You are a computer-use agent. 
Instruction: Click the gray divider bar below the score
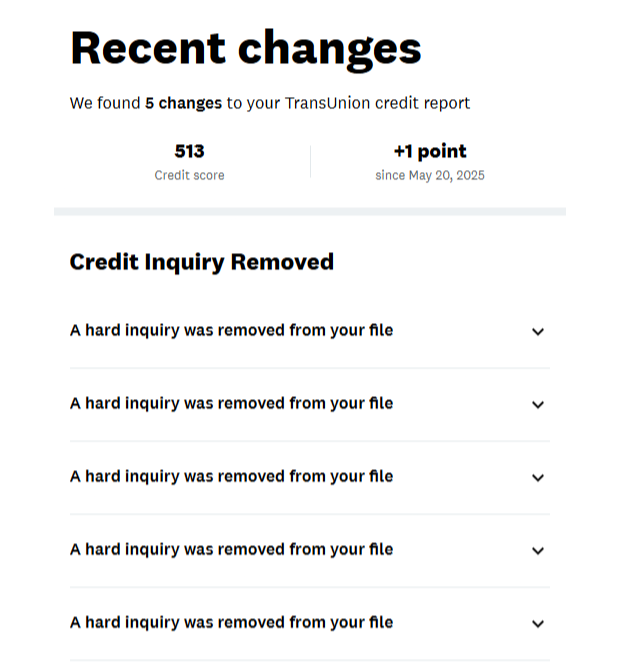pos(310,212)
